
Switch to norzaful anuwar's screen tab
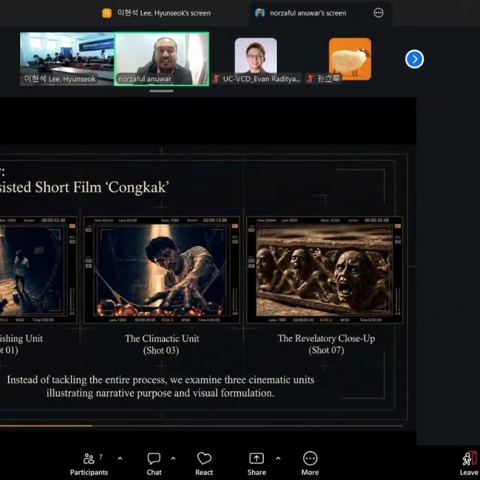(301, 13)
